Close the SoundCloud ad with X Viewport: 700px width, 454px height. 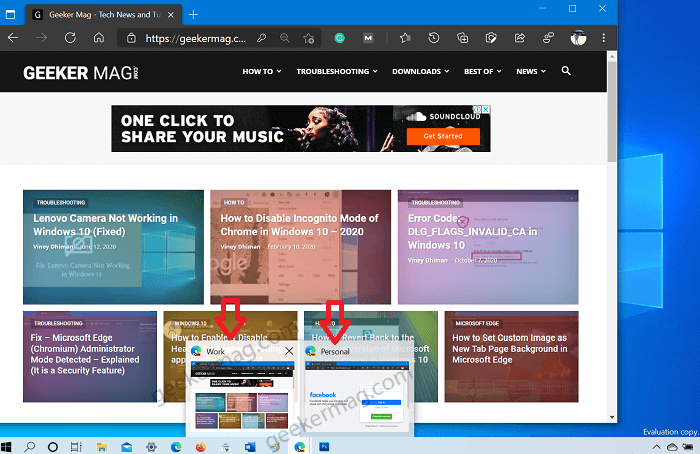(486, 109)
